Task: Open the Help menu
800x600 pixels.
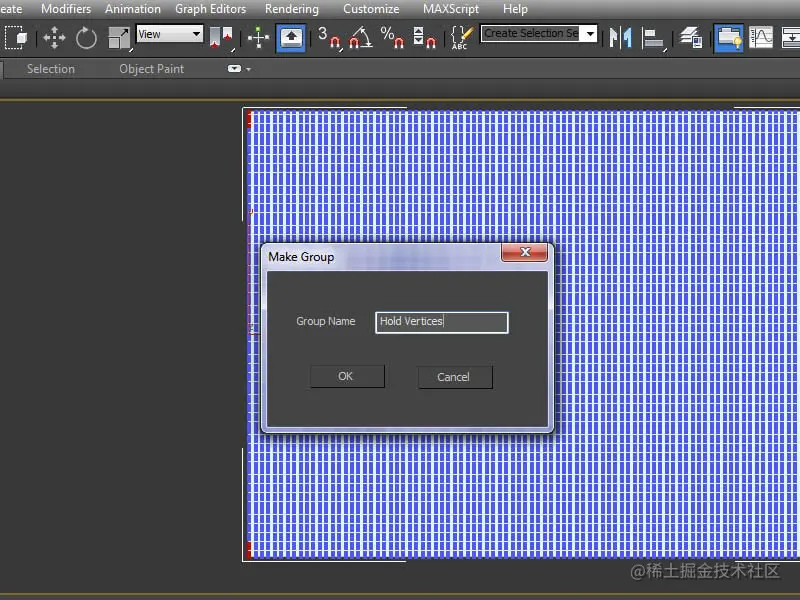Action: (515, 9)
